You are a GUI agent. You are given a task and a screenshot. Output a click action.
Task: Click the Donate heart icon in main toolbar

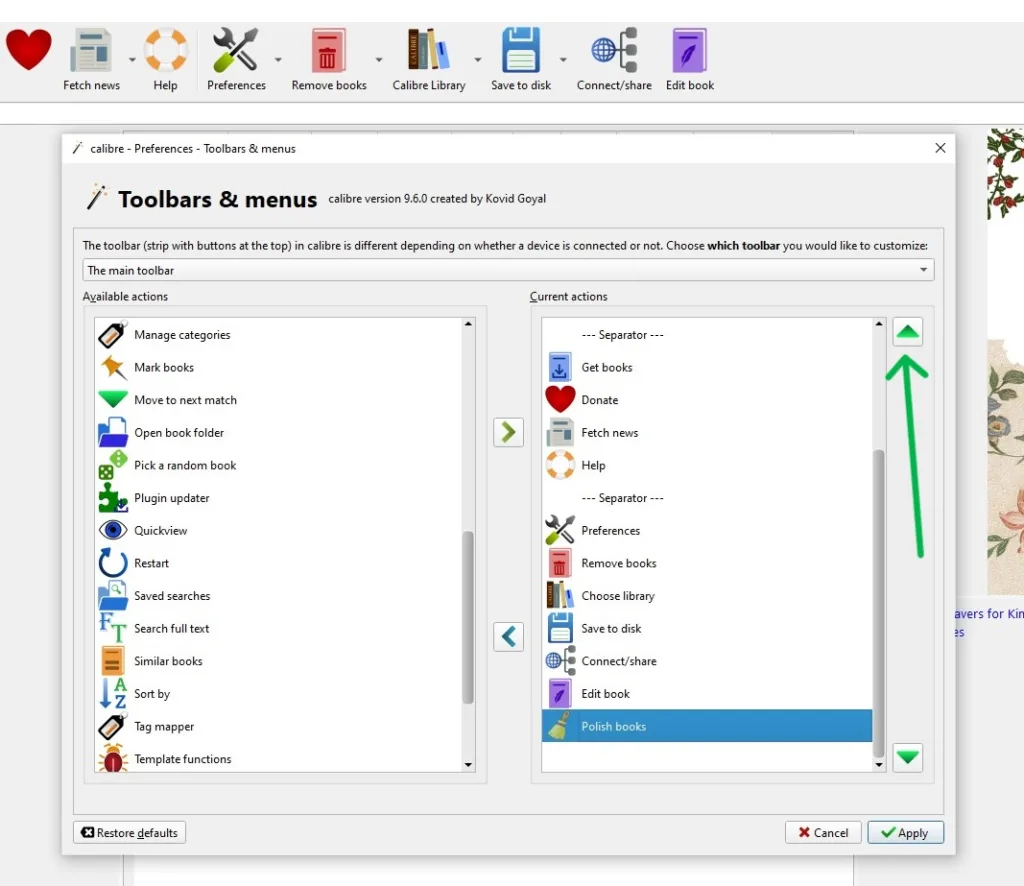[x=28, y=49]
